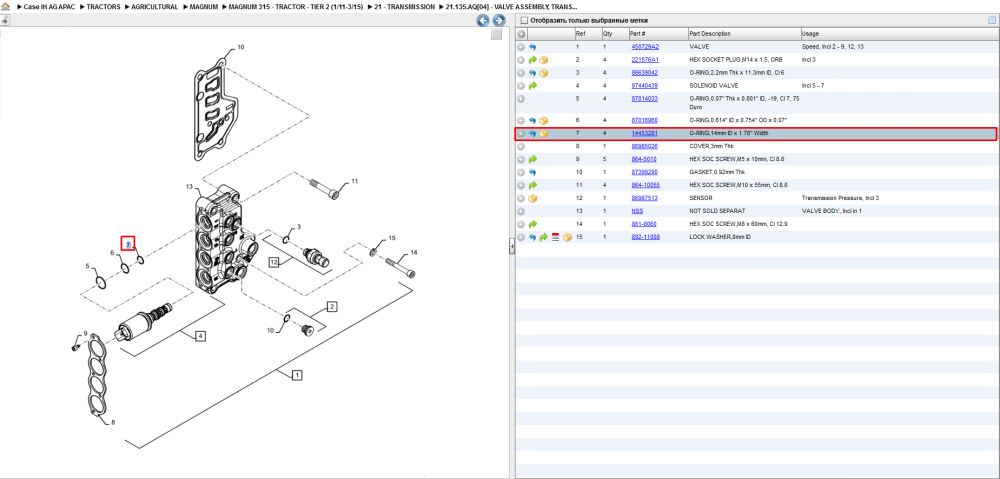Click blue arrow icon in VALVE row

(x=533, y=47)
